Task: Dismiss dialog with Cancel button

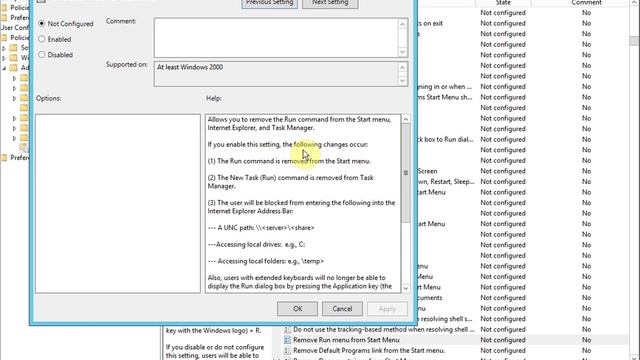Action: [x=342, y=309]
